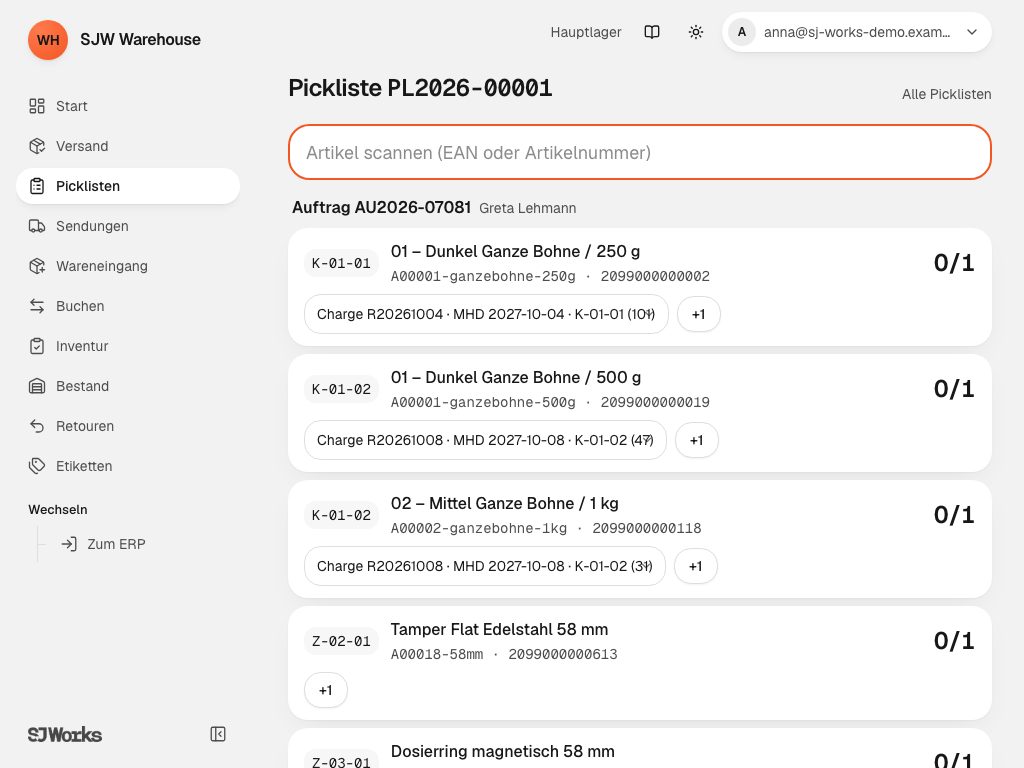Viewport: 1024px width, 768px height.
Task: Expand the anna@sj-works-demo account dropdown
Action: point(857,32)
